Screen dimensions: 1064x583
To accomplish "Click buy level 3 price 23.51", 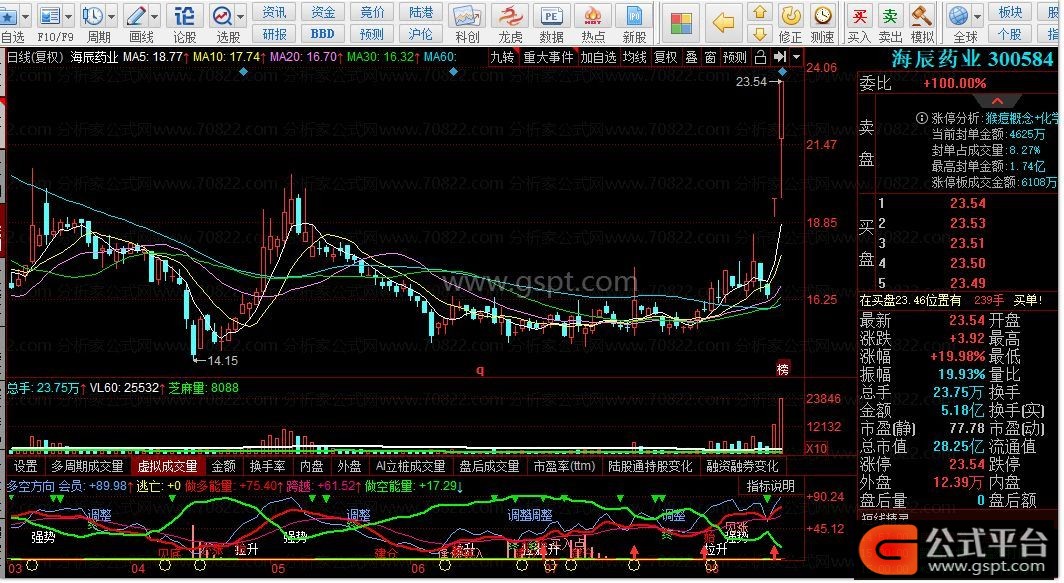I will (x=967, y=243).
